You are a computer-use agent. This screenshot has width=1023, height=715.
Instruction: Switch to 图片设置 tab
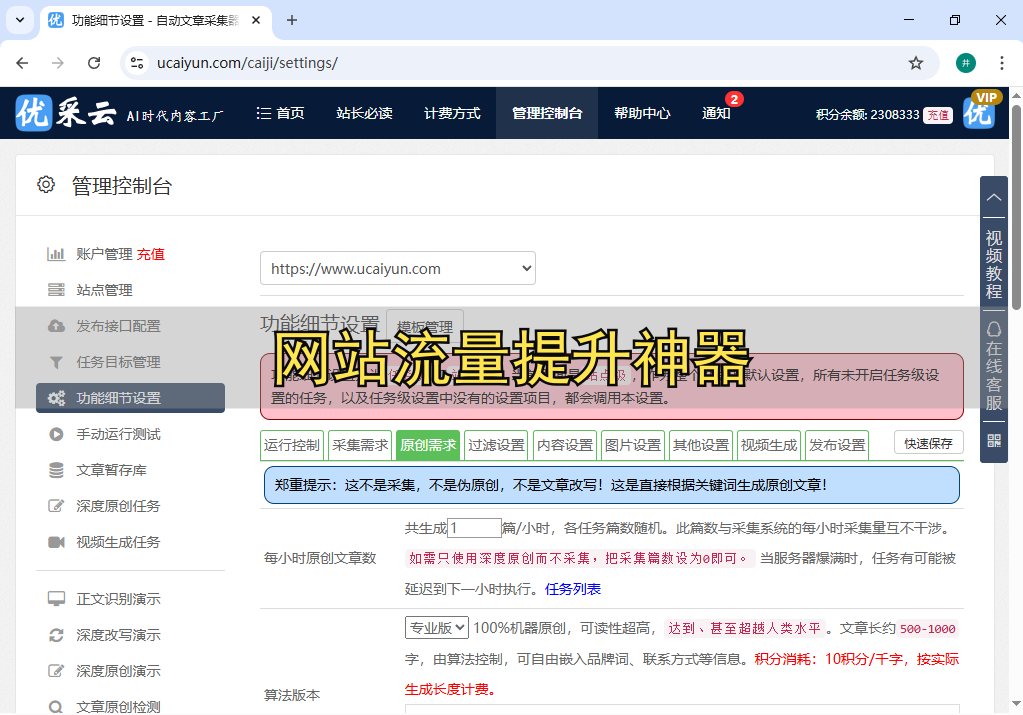pos(633,445)
